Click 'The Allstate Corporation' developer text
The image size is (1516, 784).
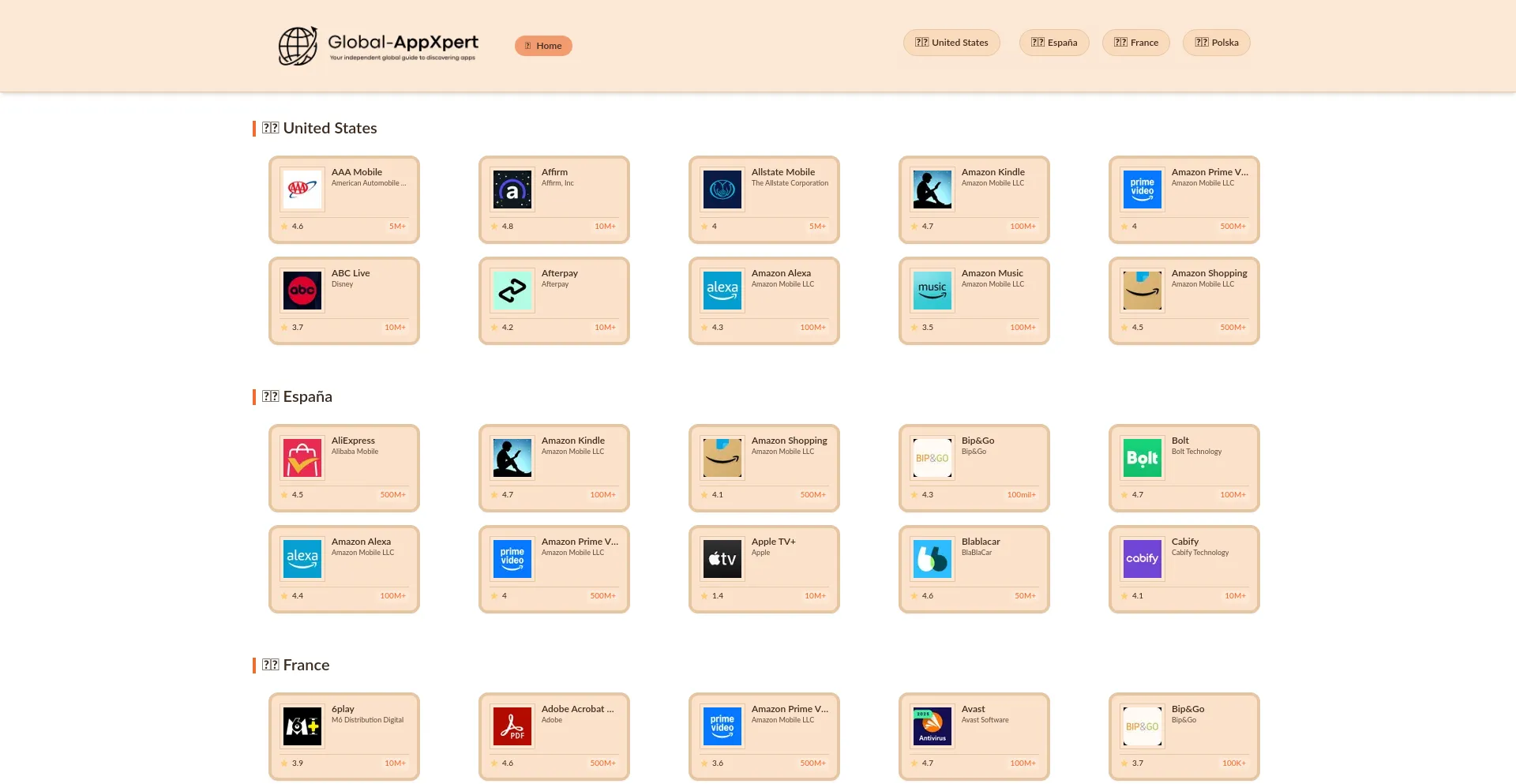pyautogui.click(x=790, y=183)
